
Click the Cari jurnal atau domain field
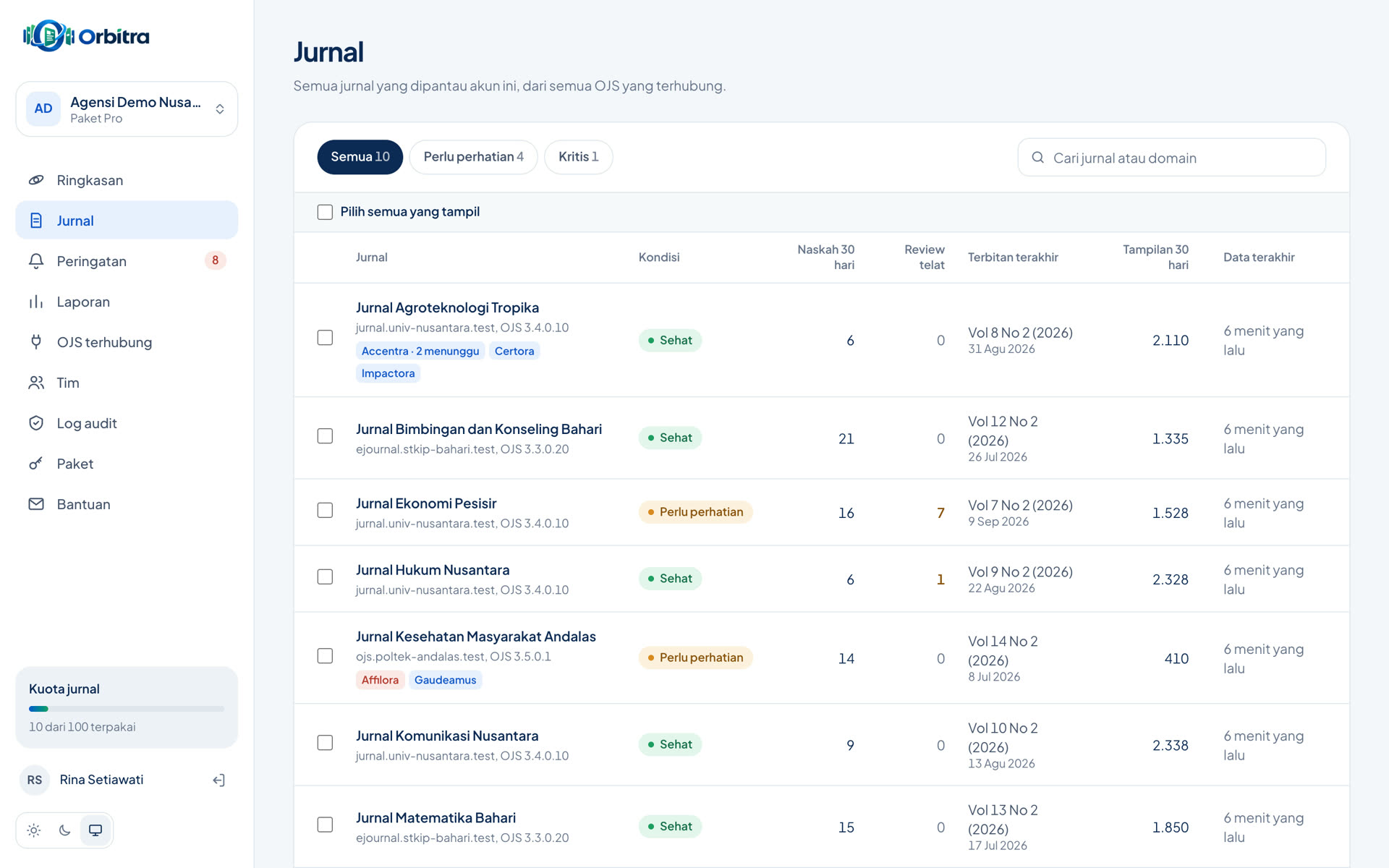point(1171,158)
